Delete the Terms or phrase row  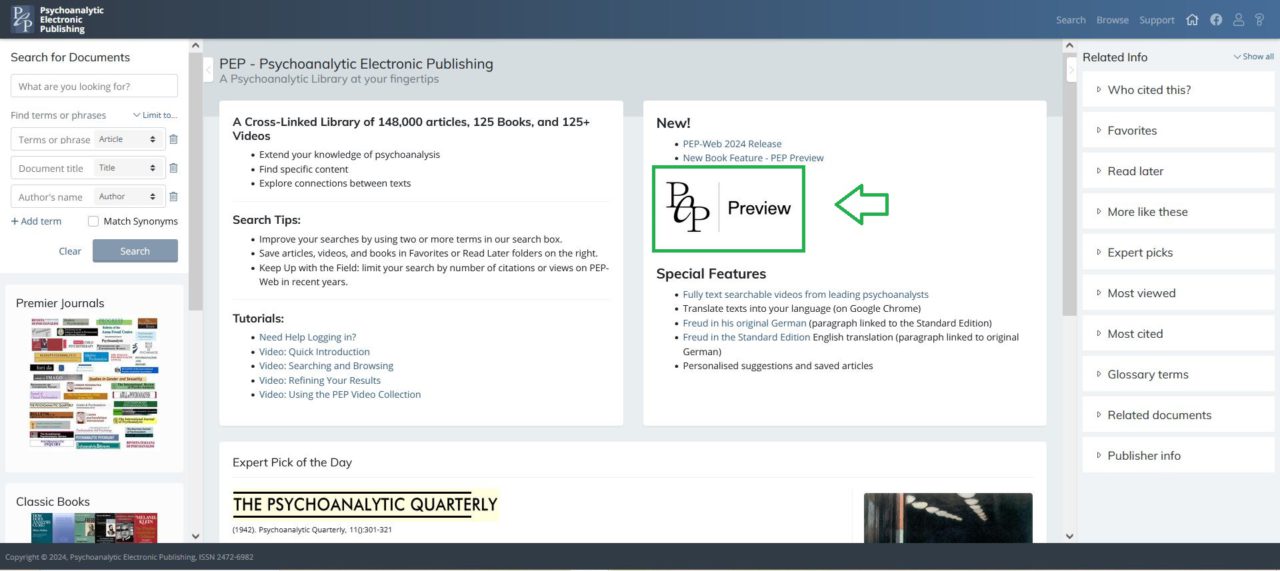point(173,140)
